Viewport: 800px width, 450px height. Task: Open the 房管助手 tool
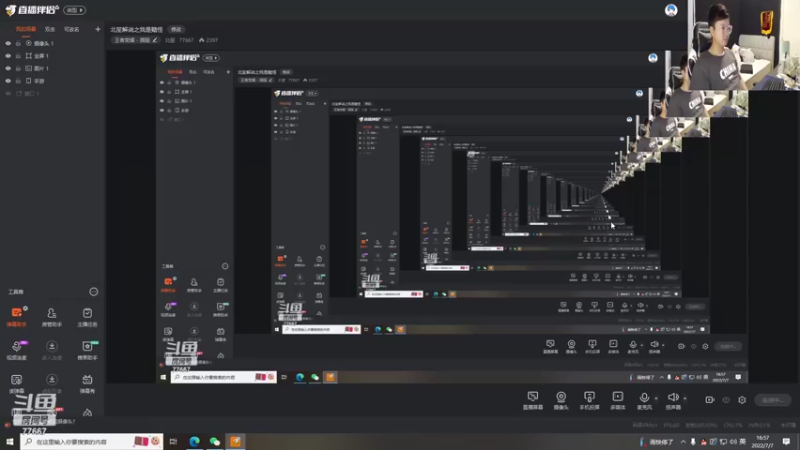click(52, 316)
